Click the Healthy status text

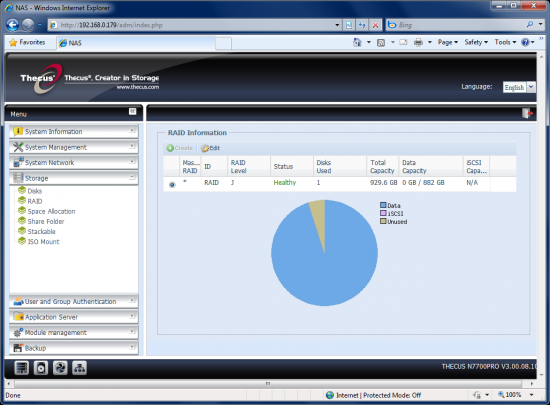click(284, 183)
